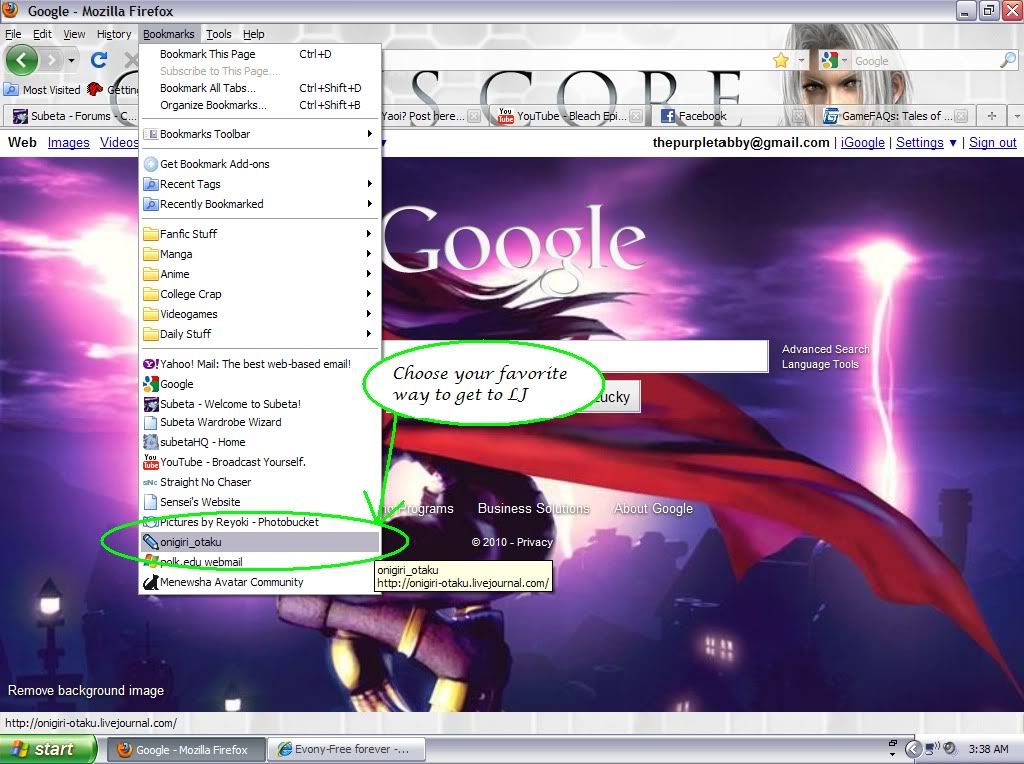Click the Recent Tags icon
The image size is (1024, 764).
click(151, 184)
